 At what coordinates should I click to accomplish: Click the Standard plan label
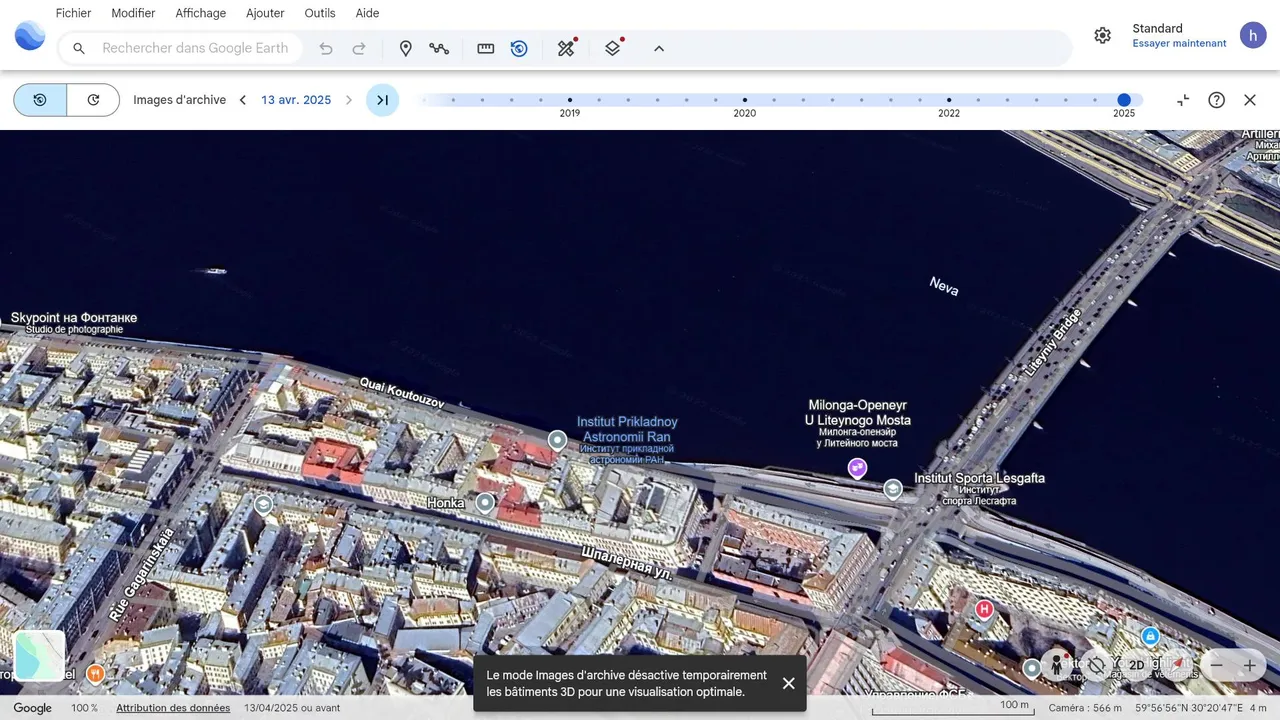[1157, 28]
